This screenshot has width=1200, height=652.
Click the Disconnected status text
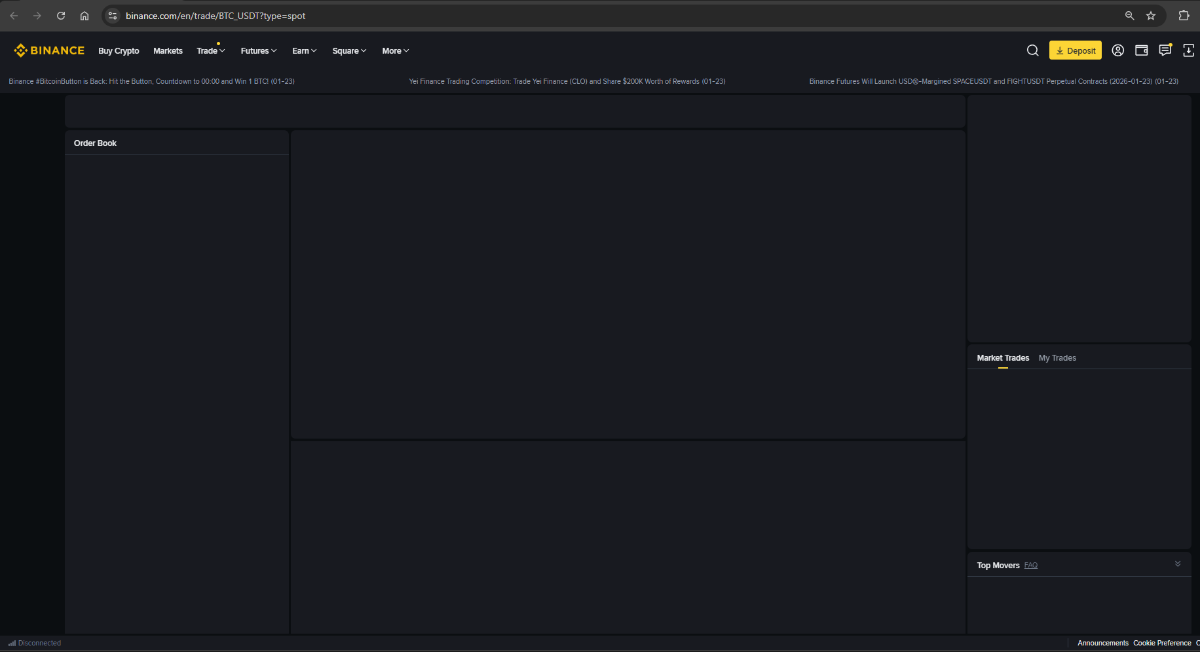(40, 643)
